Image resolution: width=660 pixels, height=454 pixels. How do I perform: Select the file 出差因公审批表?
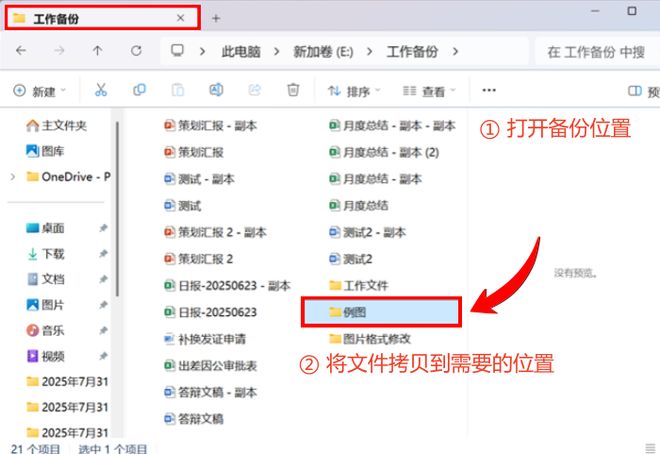pos(210,366)
